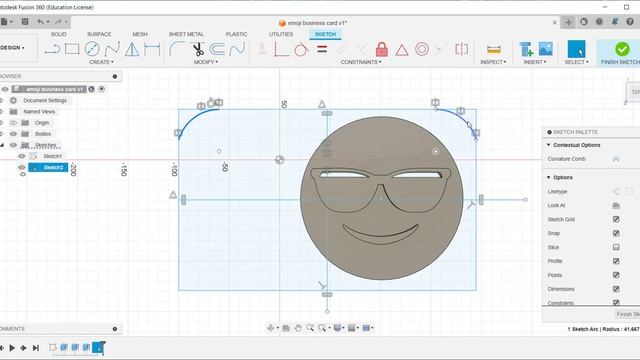Viewport: 640px width, 360px height.
Task: Close the emoji business card document tab
Action: 554,22
